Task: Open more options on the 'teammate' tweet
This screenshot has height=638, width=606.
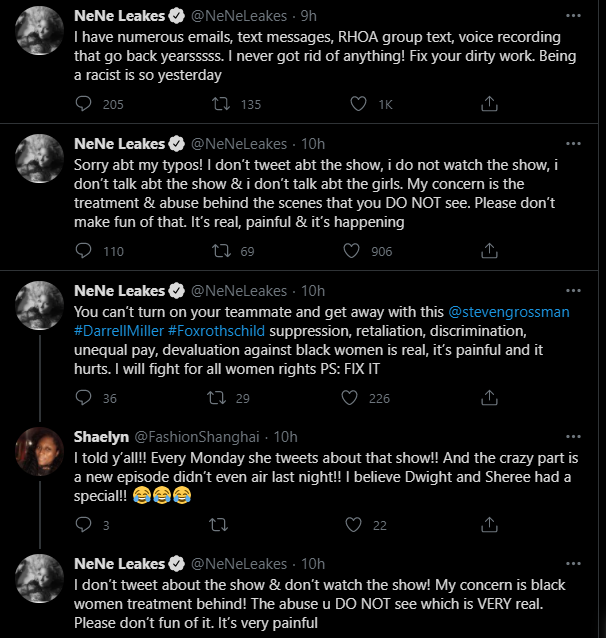Action: [x=573, y=291]
